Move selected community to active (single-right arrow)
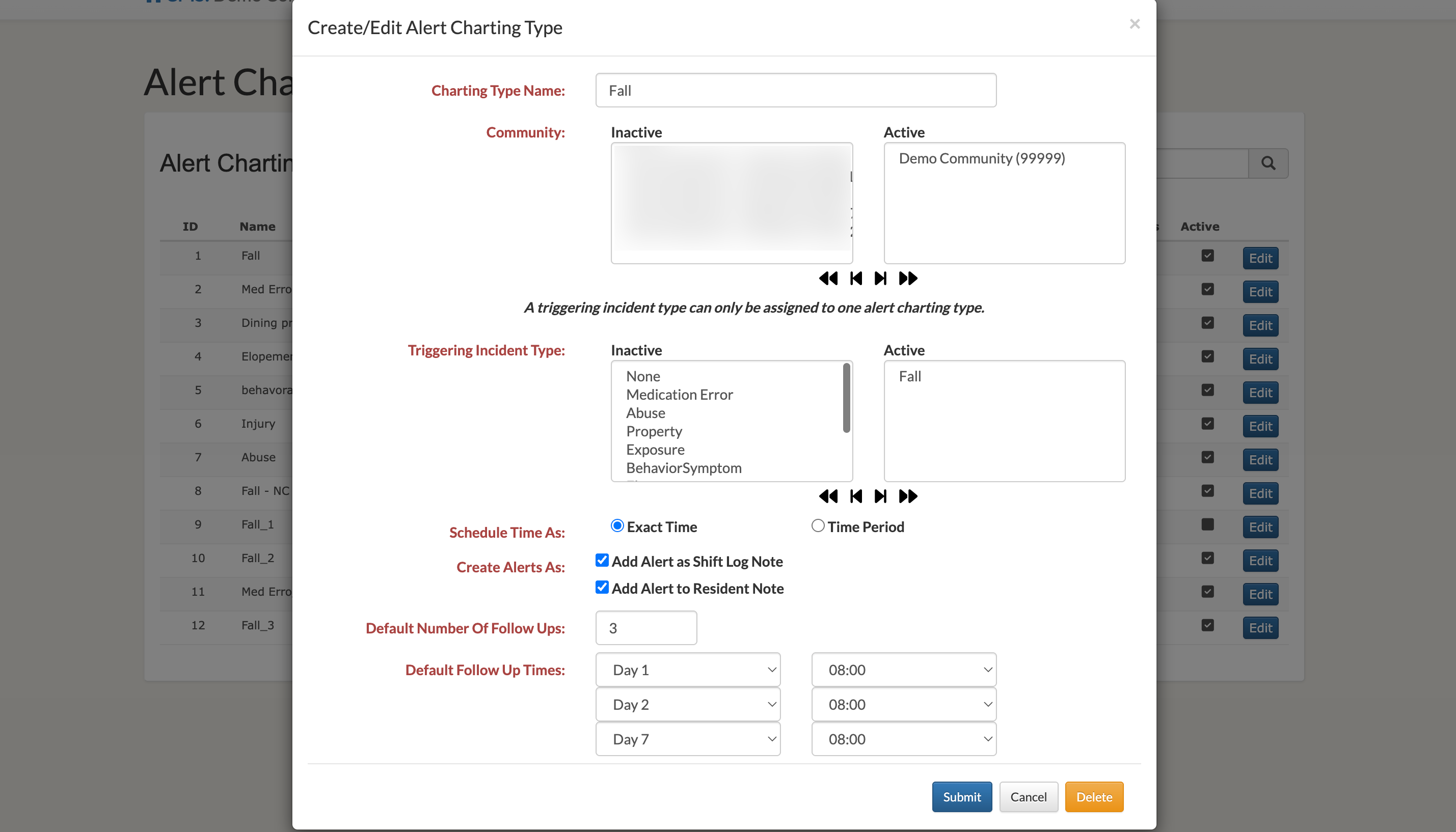This screenshot has height=832, width=1456. coord(880,279)
